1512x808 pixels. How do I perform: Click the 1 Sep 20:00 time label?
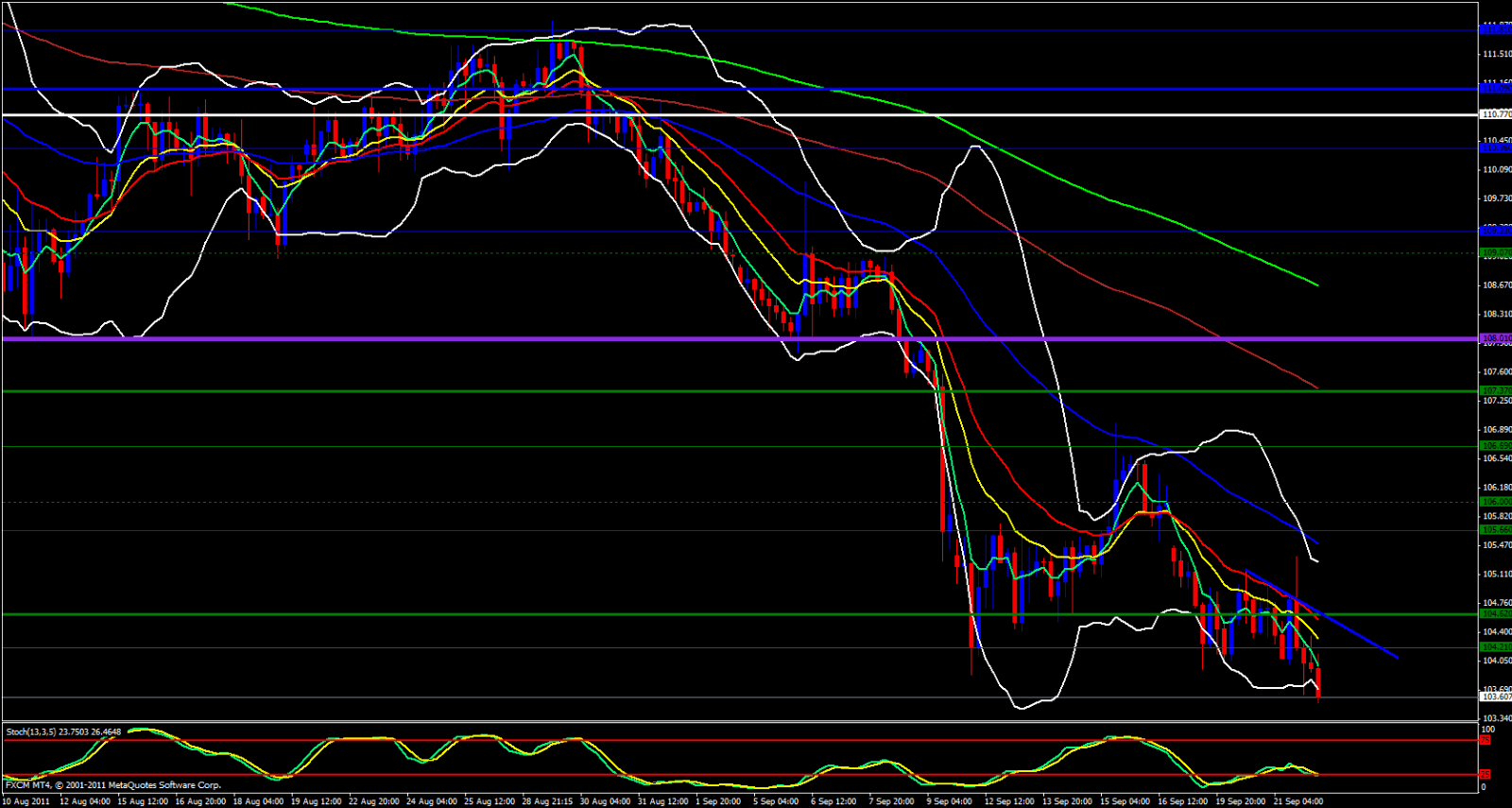[x=717, y=801]
